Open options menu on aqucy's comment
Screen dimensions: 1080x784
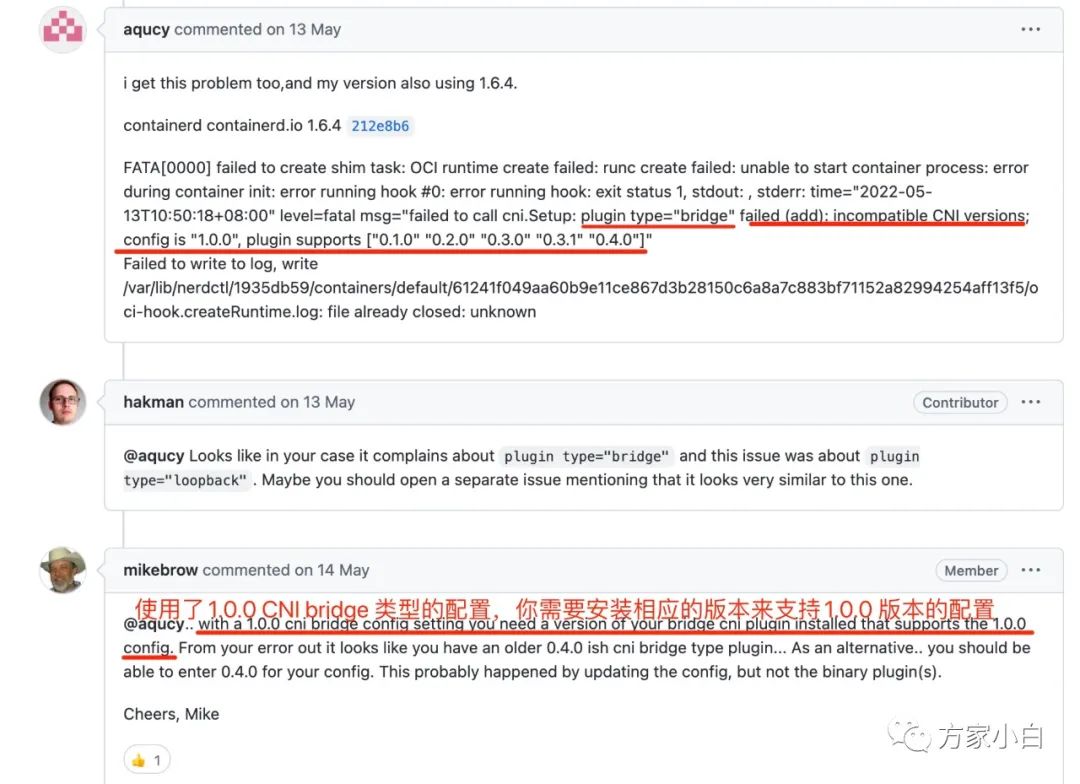pyautogui.click(x=1030, y=29)
